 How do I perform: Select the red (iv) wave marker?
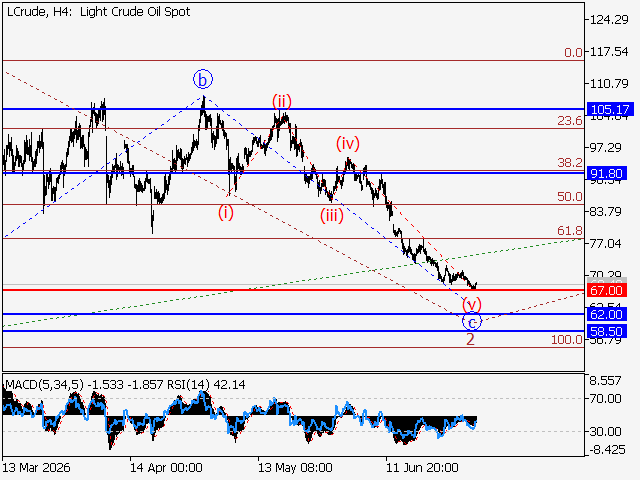pos(348,143)
